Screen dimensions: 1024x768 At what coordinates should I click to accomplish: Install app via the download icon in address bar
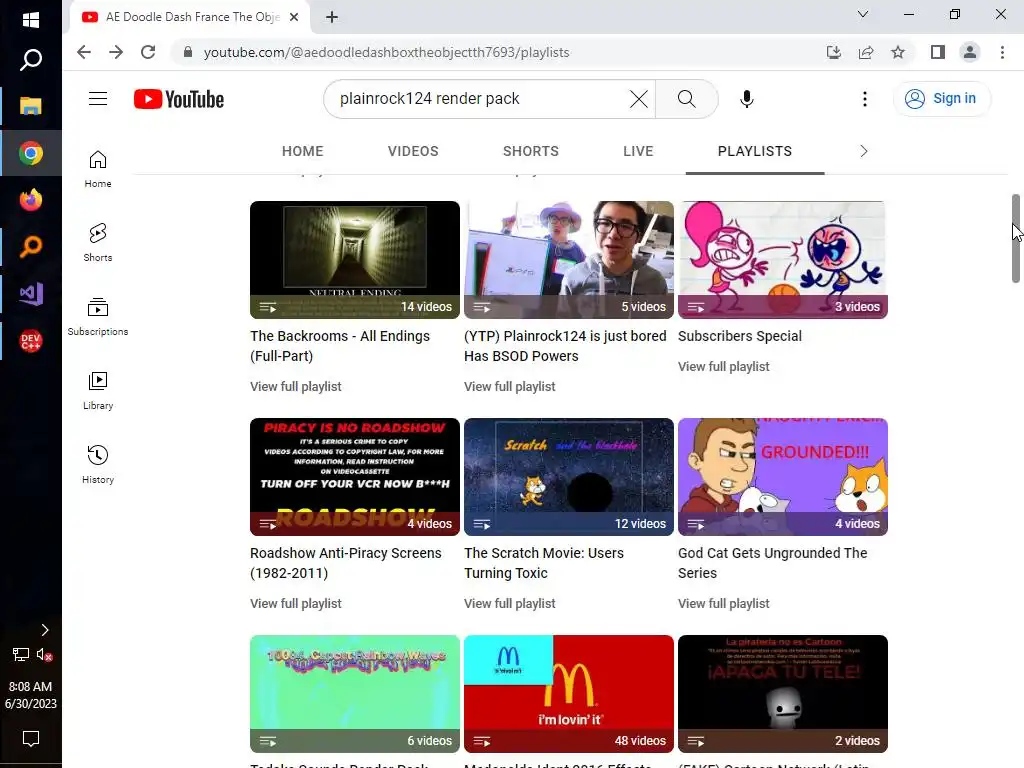click(833, 52)
